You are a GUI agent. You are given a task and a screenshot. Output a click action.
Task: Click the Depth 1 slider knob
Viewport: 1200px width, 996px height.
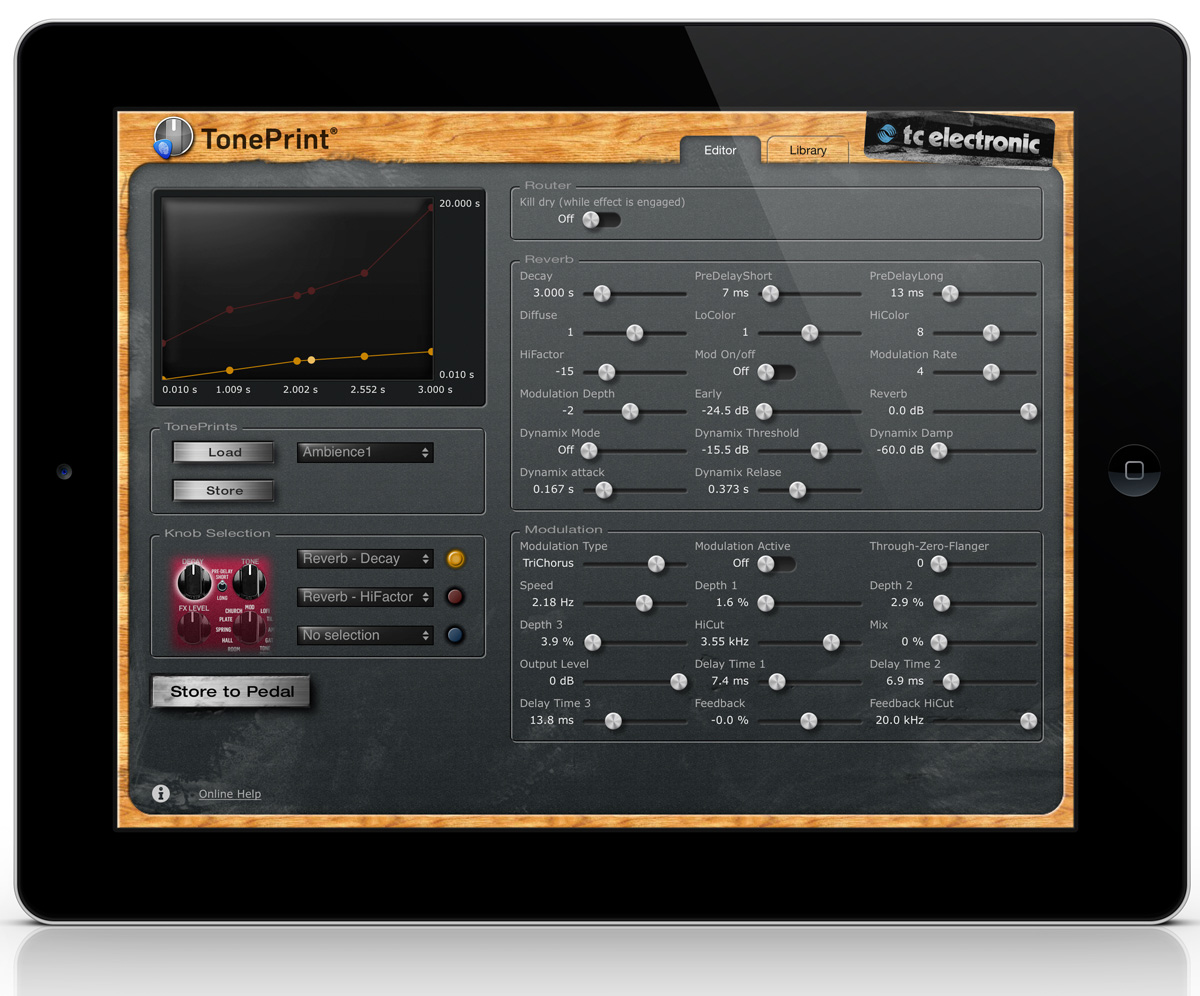(x=765, y=603)
